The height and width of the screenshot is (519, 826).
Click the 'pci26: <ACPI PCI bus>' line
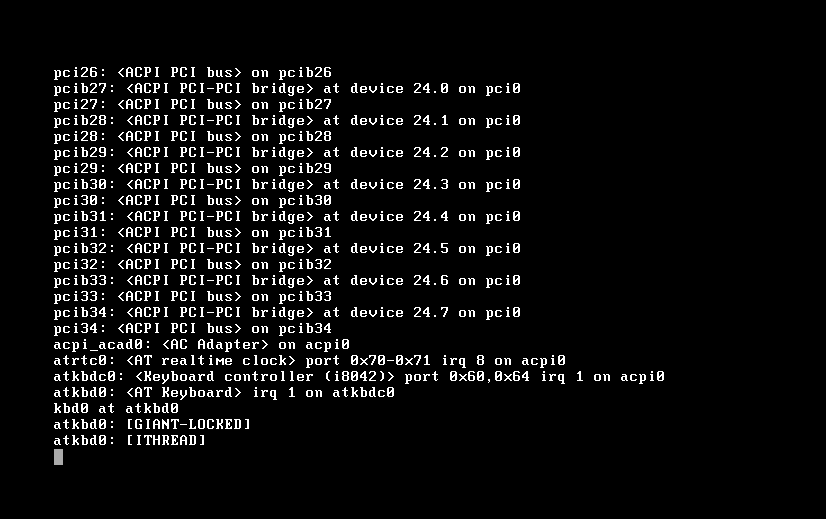[x=193, y=73]
